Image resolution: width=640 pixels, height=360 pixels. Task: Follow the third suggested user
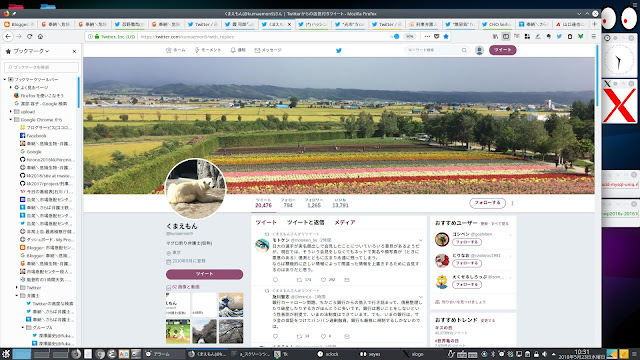467,284
